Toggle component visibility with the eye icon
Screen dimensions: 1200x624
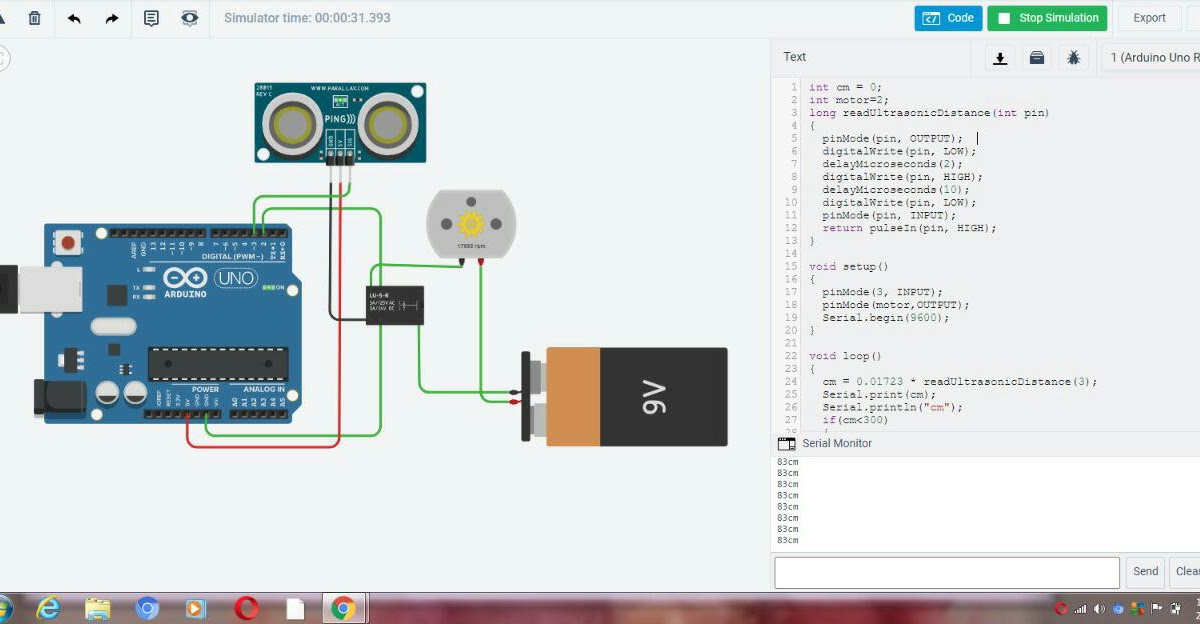click(190, 17)
